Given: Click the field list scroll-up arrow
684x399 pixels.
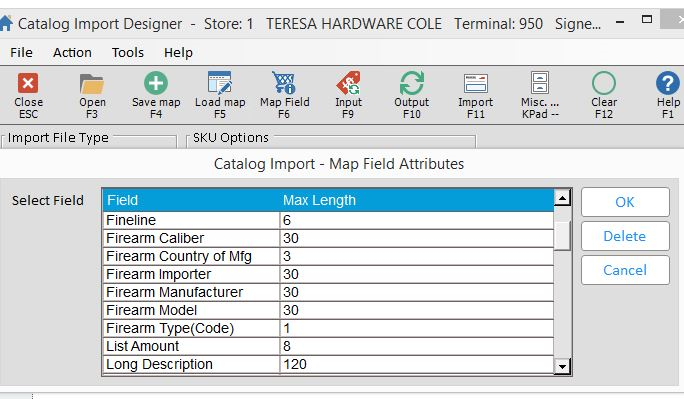Looking at the screenshot, I should tap(562, 198).
